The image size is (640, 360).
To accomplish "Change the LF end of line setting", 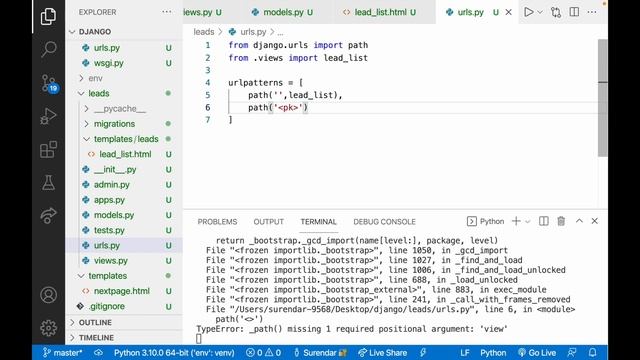I will pyautogui.click(x=464, y=353).
